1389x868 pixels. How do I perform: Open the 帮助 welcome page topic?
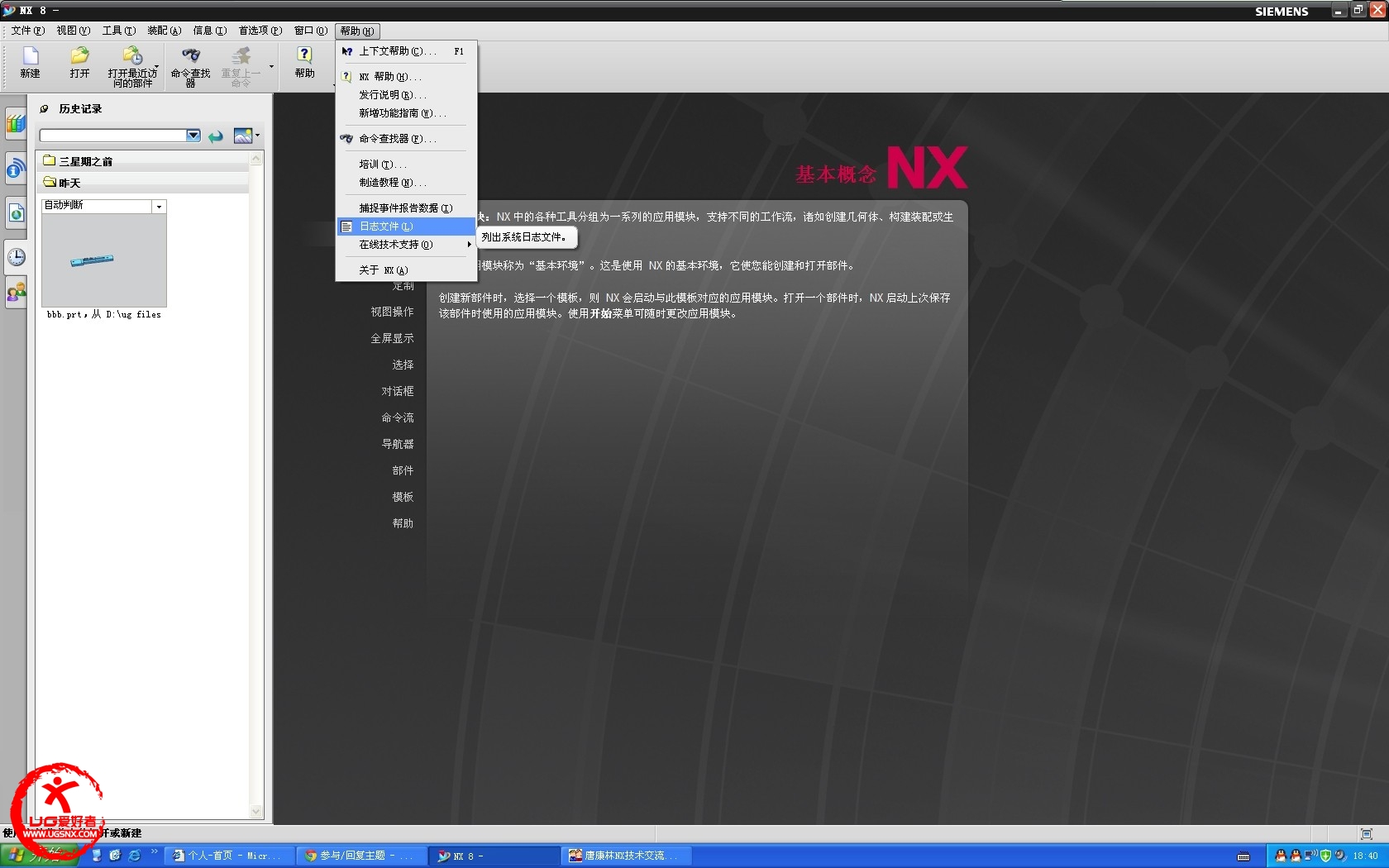click(x=403, y=523)
